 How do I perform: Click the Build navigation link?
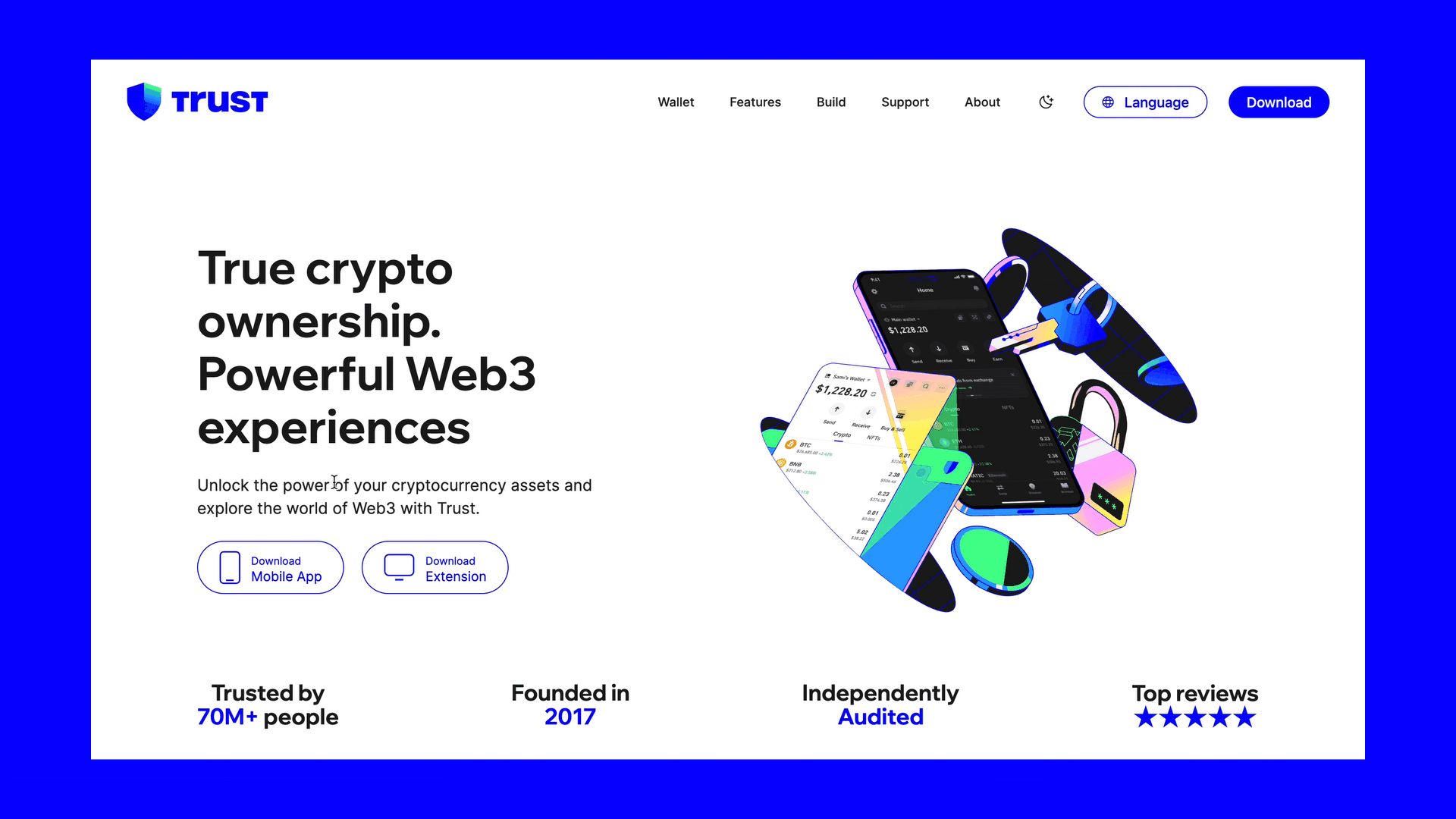coord(831,102)
